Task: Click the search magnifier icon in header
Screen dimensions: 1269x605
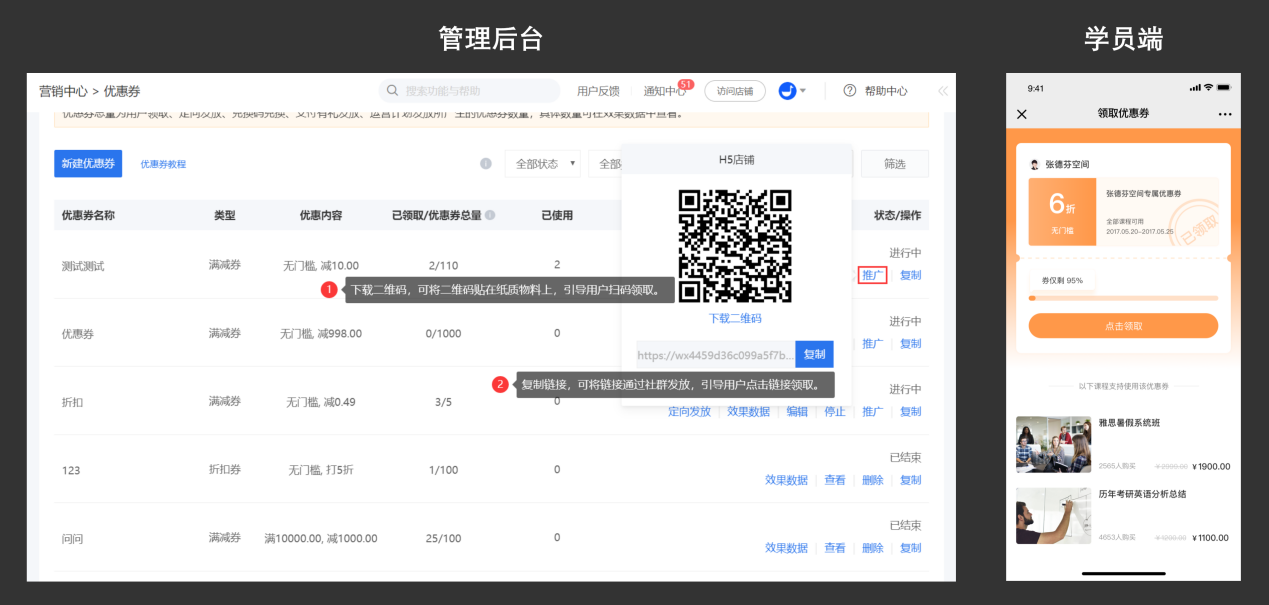Action: [393, 91]
